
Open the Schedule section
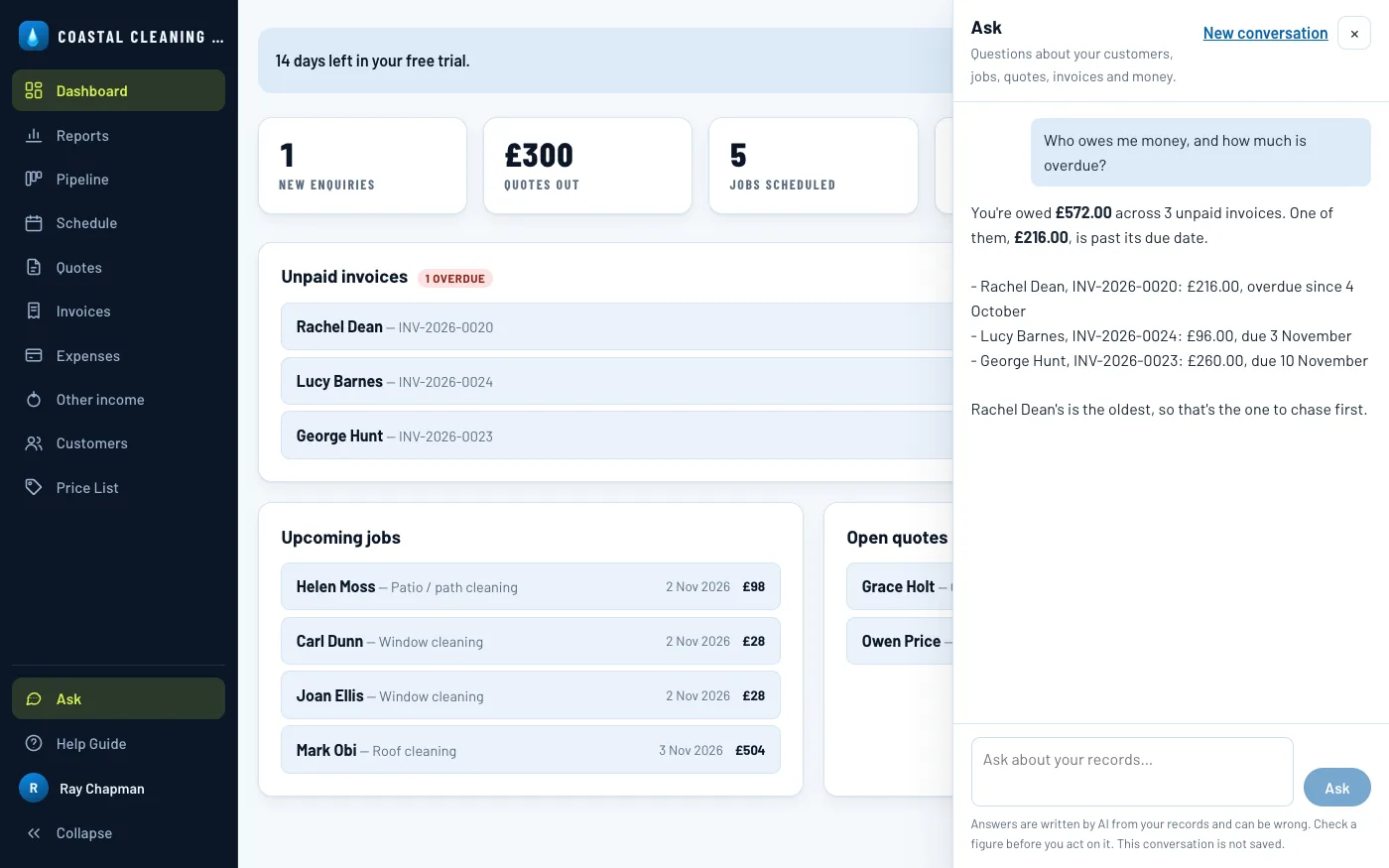[x=118, y=223]
